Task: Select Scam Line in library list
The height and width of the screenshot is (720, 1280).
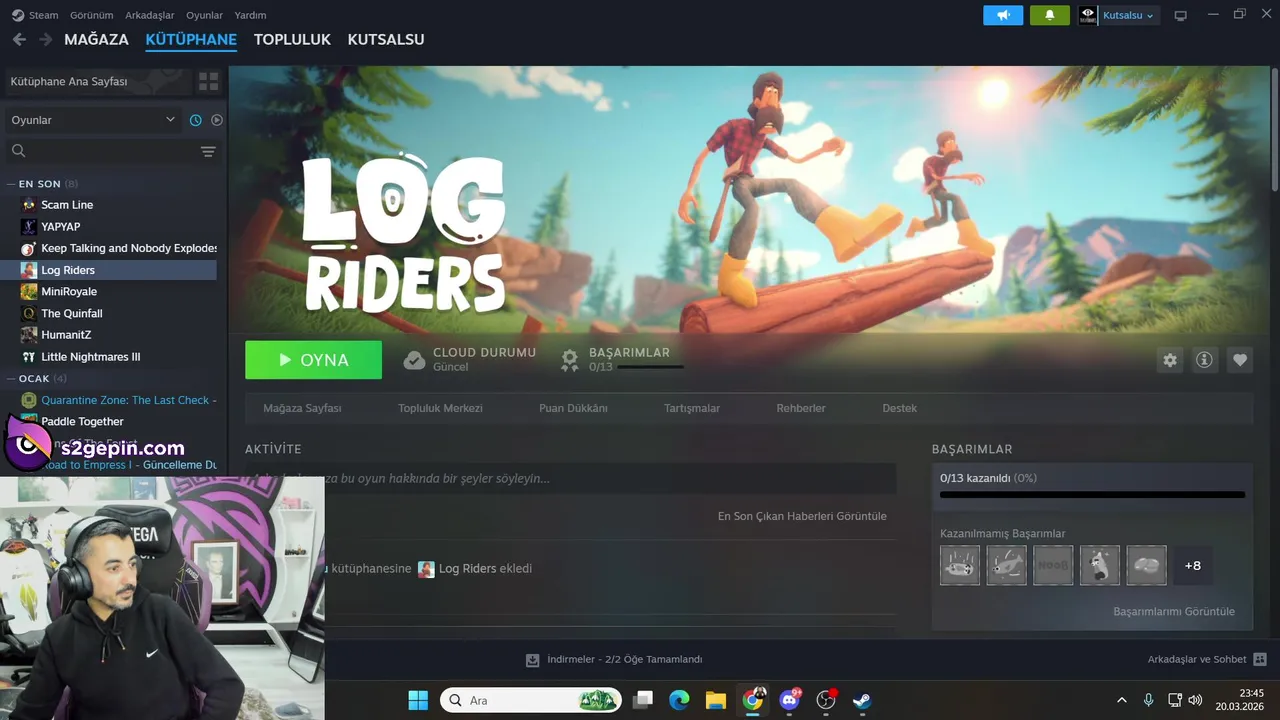Action: pyautogui.click(x=67, y=205)
